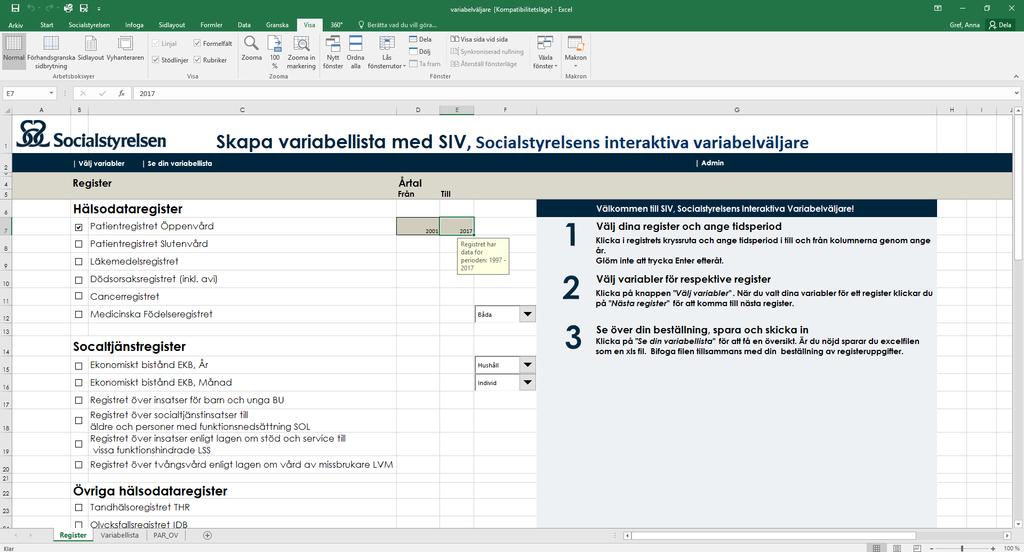Click Page Break preview icon in status bar

[x=917, y=548]
